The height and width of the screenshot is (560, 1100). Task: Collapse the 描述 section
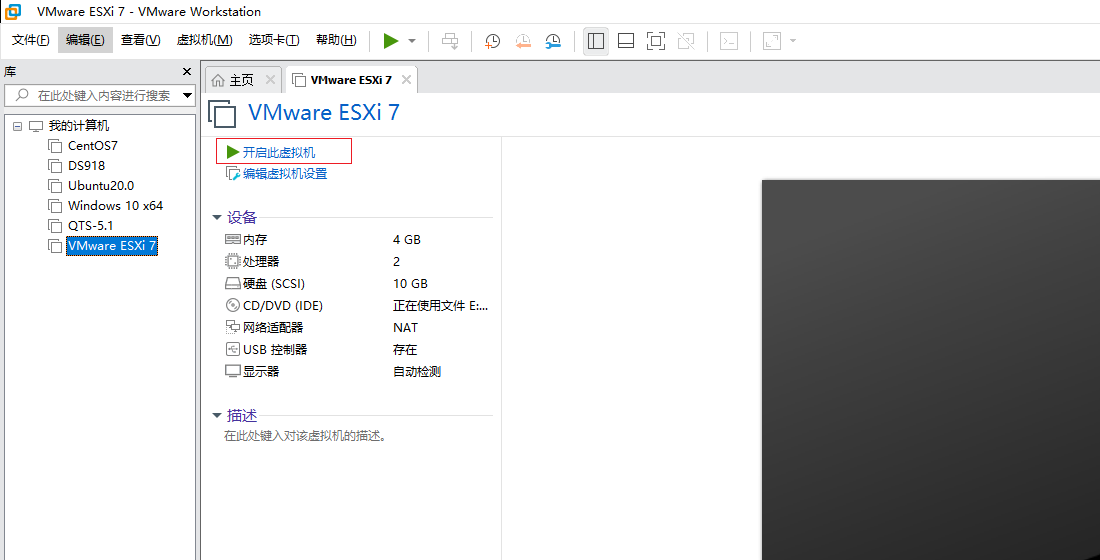[x=217, y=415]
